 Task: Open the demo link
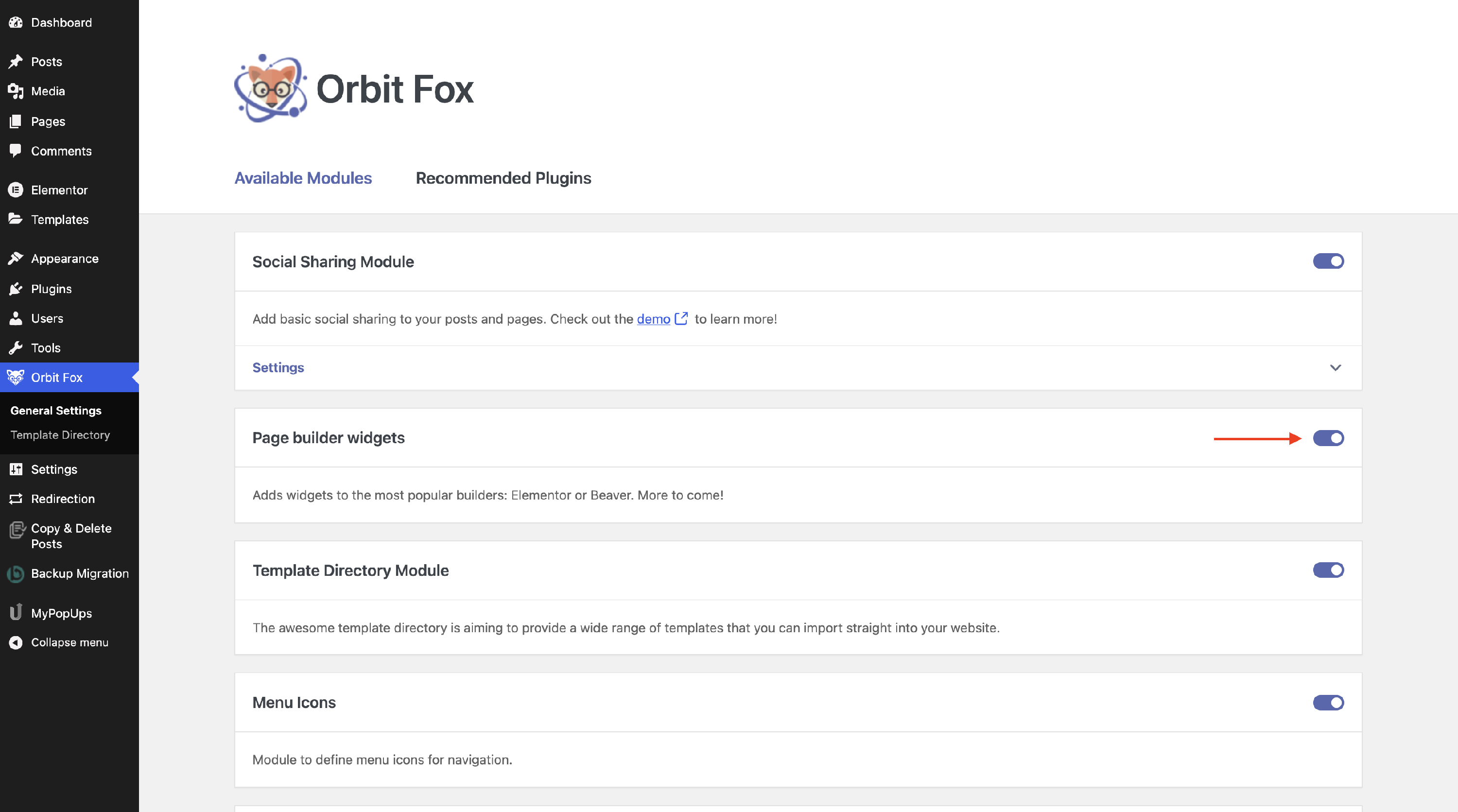(653, 319)
